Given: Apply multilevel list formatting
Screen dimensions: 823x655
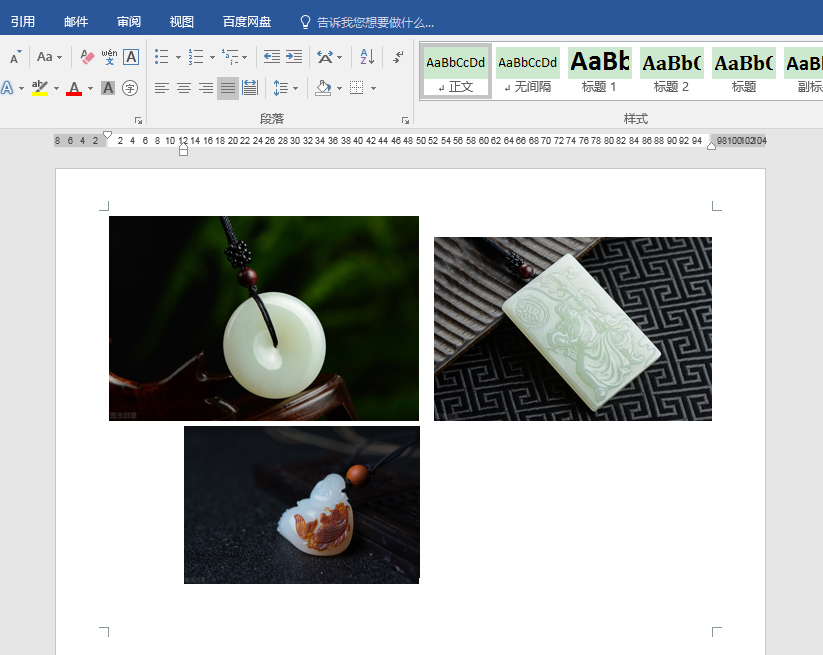Looking at the screenshot, I should coord(230,57).
